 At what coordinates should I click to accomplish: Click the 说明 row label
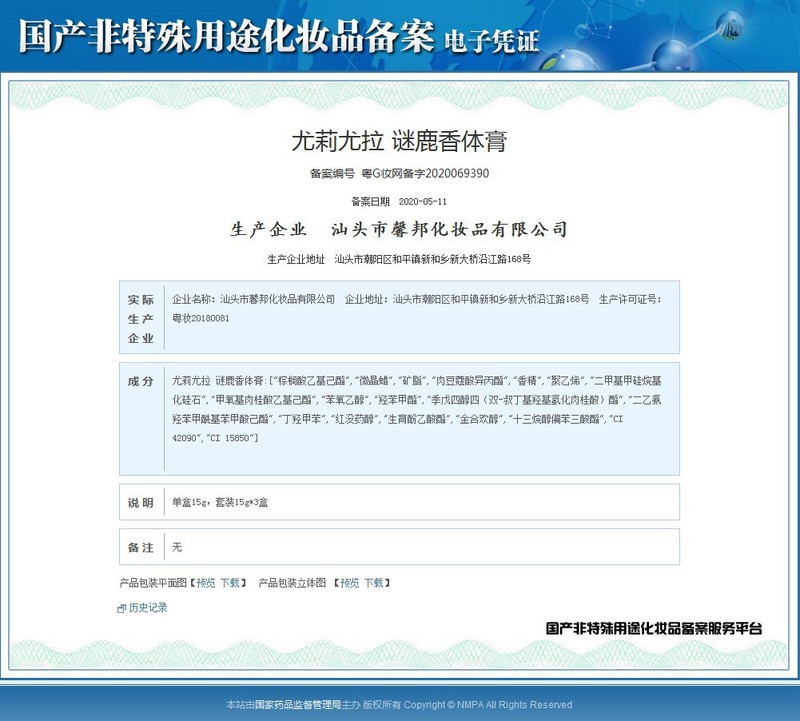click(x=141, y=503)
